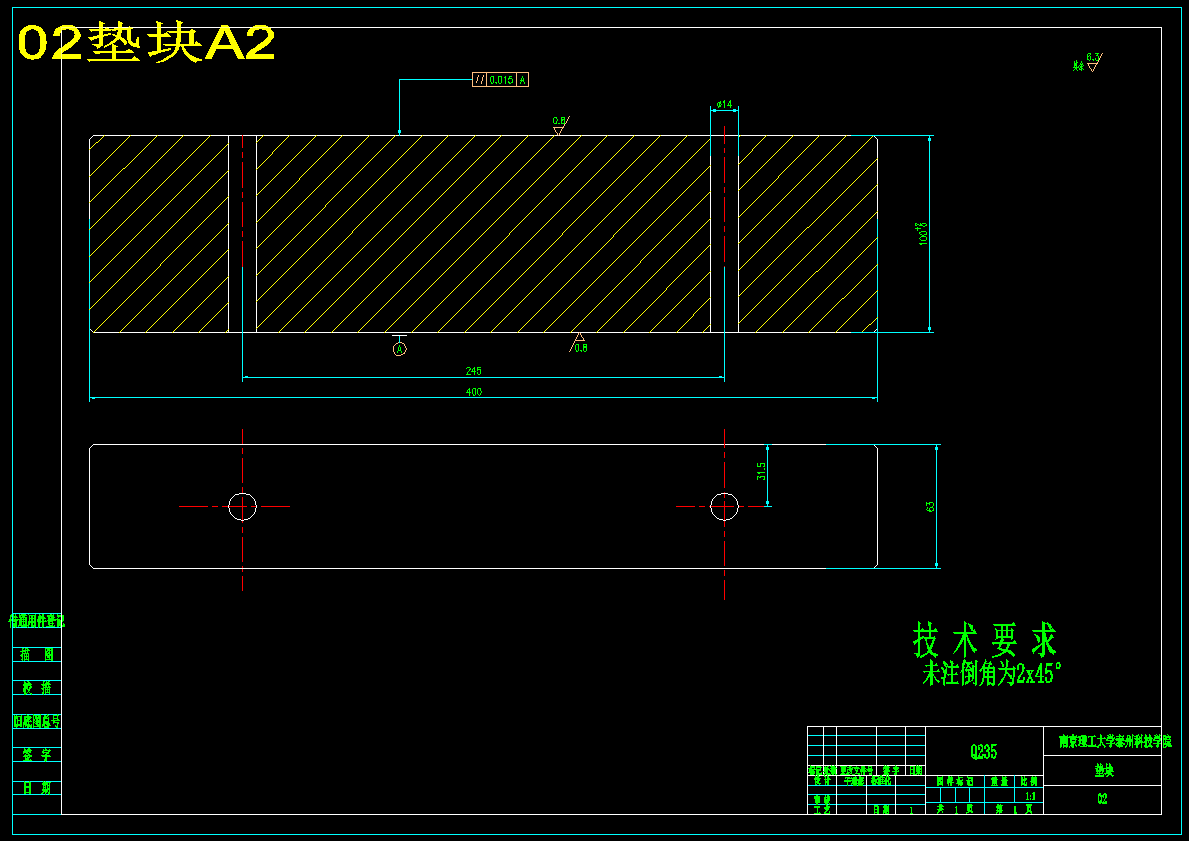Select the ø14 hole diameter dimension

[x=724, y=105]
